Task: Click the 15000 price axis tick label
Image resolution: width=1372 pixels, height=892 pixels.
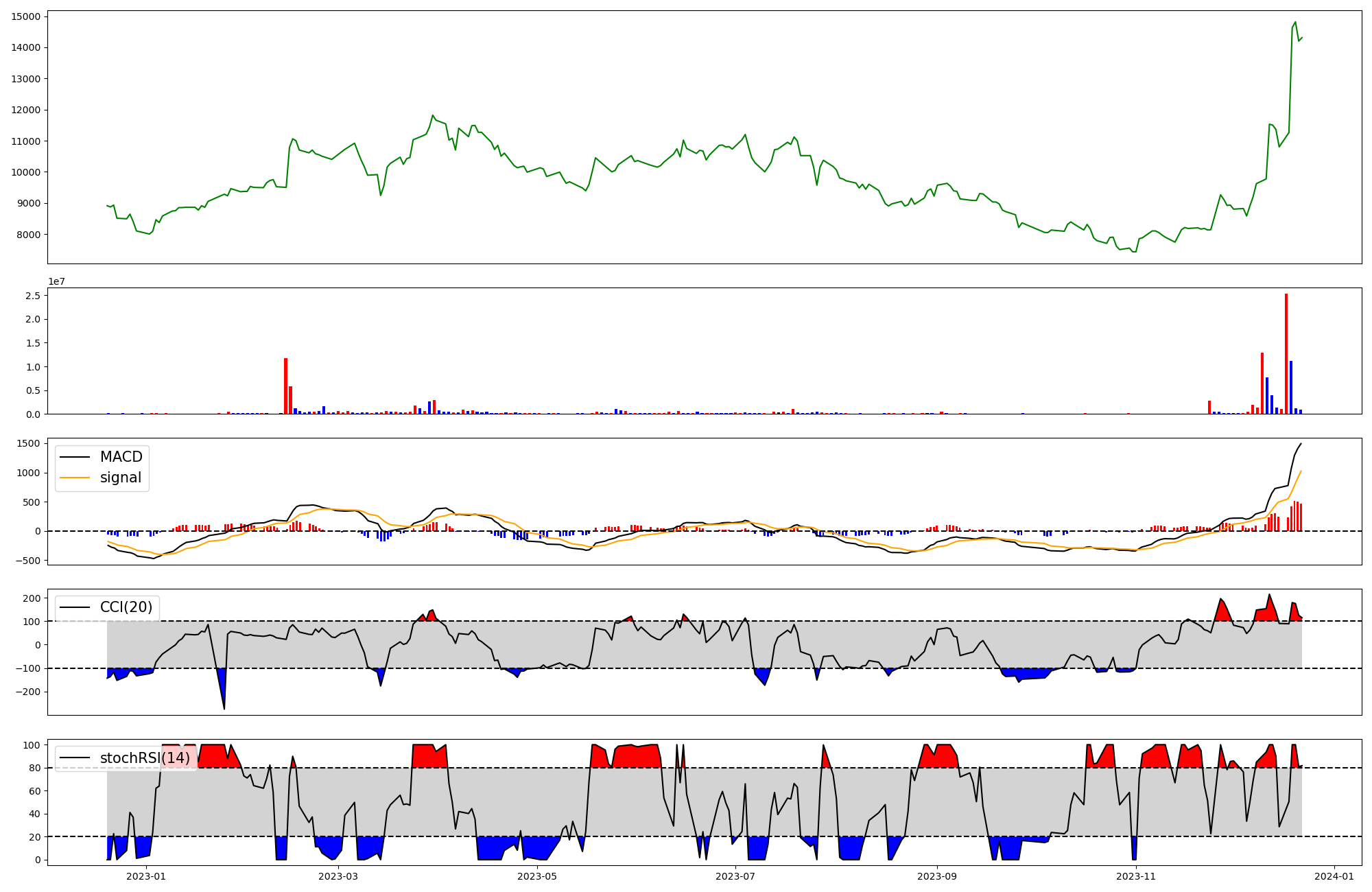Action: pos(25,16)
